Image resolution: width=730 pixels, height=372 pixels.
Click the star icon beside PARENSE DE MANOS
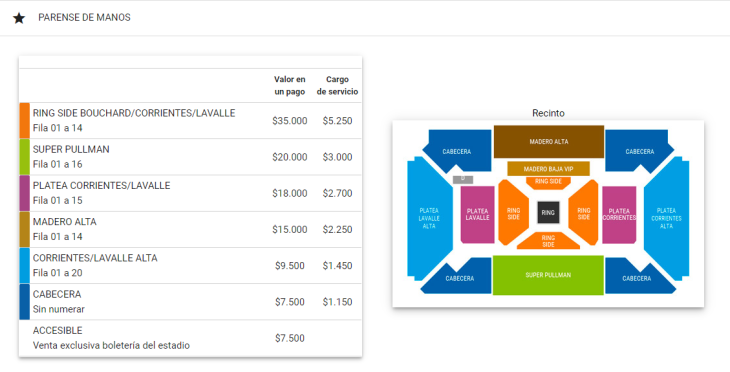19,18
